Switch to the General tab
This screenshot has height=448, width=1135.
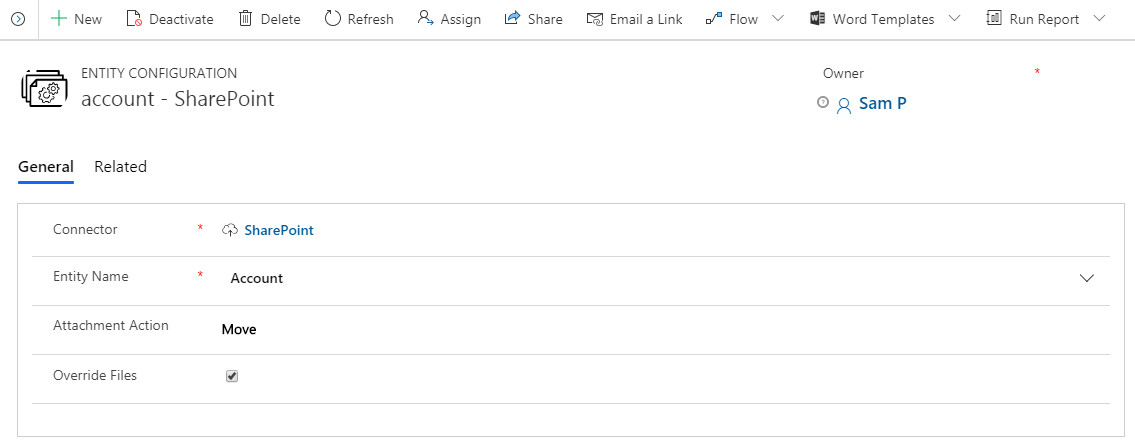(46, 166)
